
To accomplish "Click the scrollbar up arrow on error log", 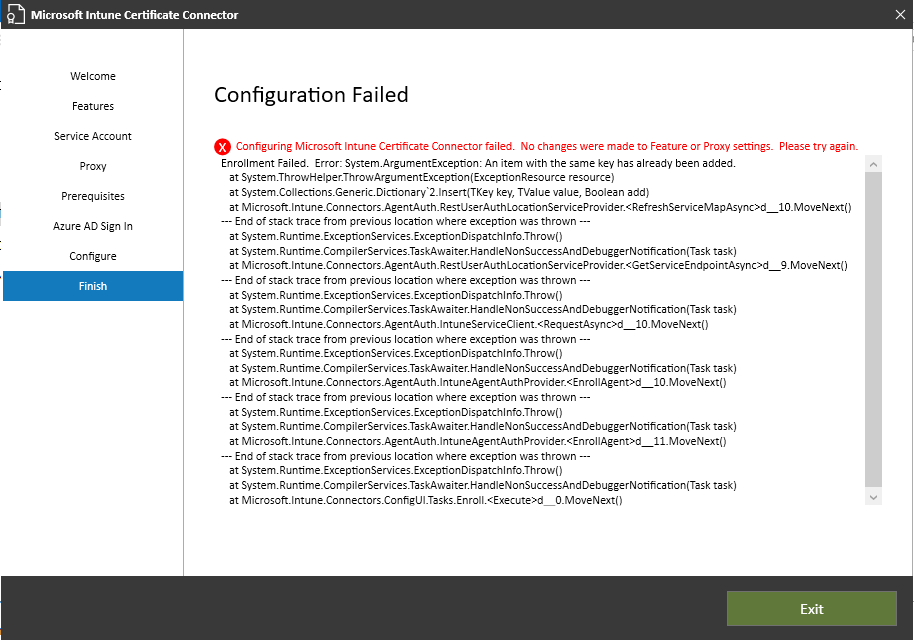I will pos(873,163).
